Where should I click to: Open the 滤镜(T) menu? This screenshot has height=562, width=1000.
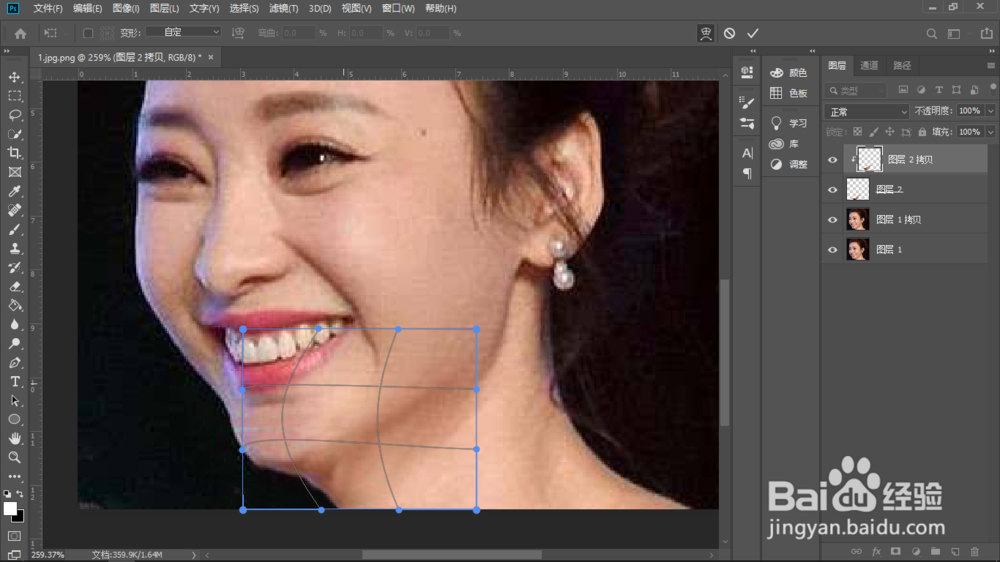click(x=283, y=8)
